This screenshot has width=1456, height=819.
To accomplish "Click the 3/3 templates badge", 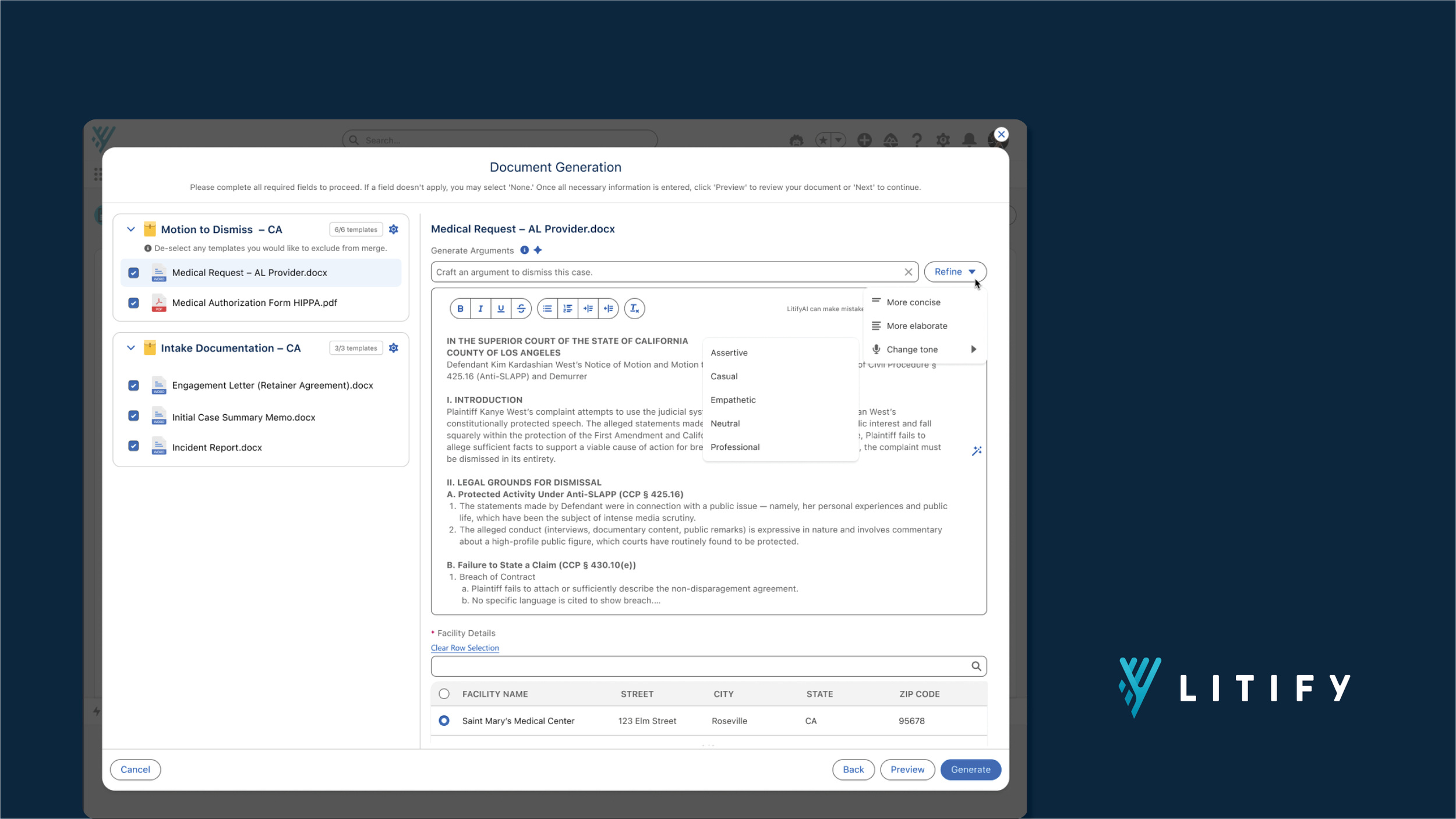I will [x=356, y=348].
